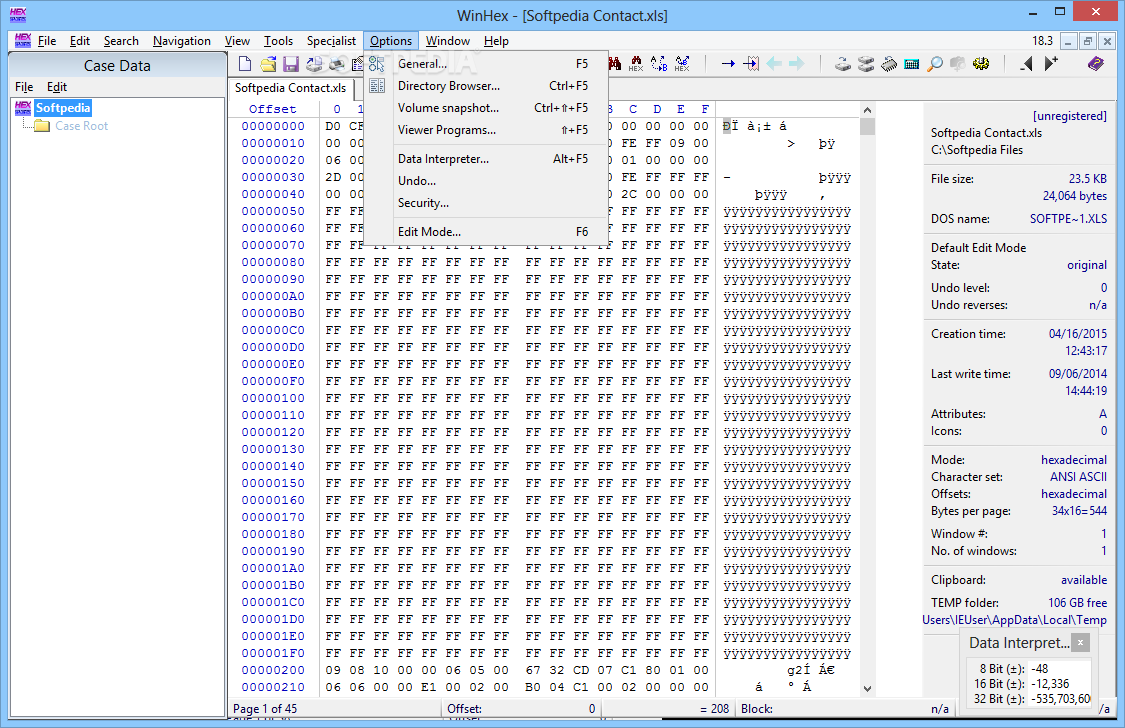Open the purple Help book icon
1125x728 pixels.
1096,64
